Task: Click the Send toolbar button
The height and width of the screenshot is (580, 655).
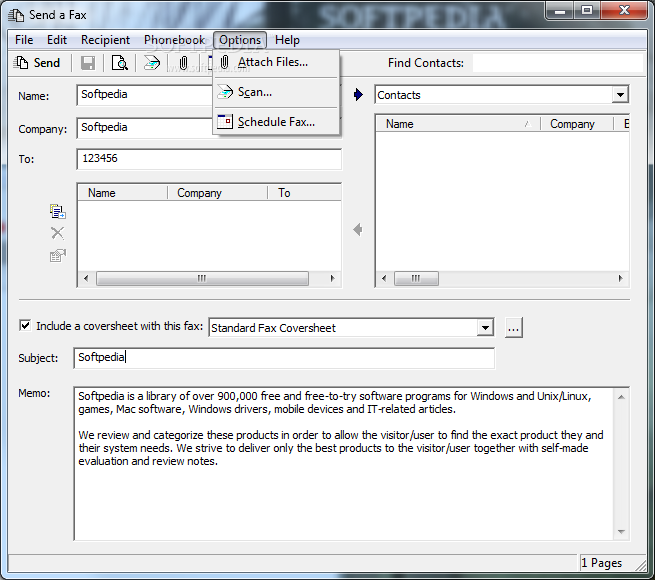Action: 37,63
